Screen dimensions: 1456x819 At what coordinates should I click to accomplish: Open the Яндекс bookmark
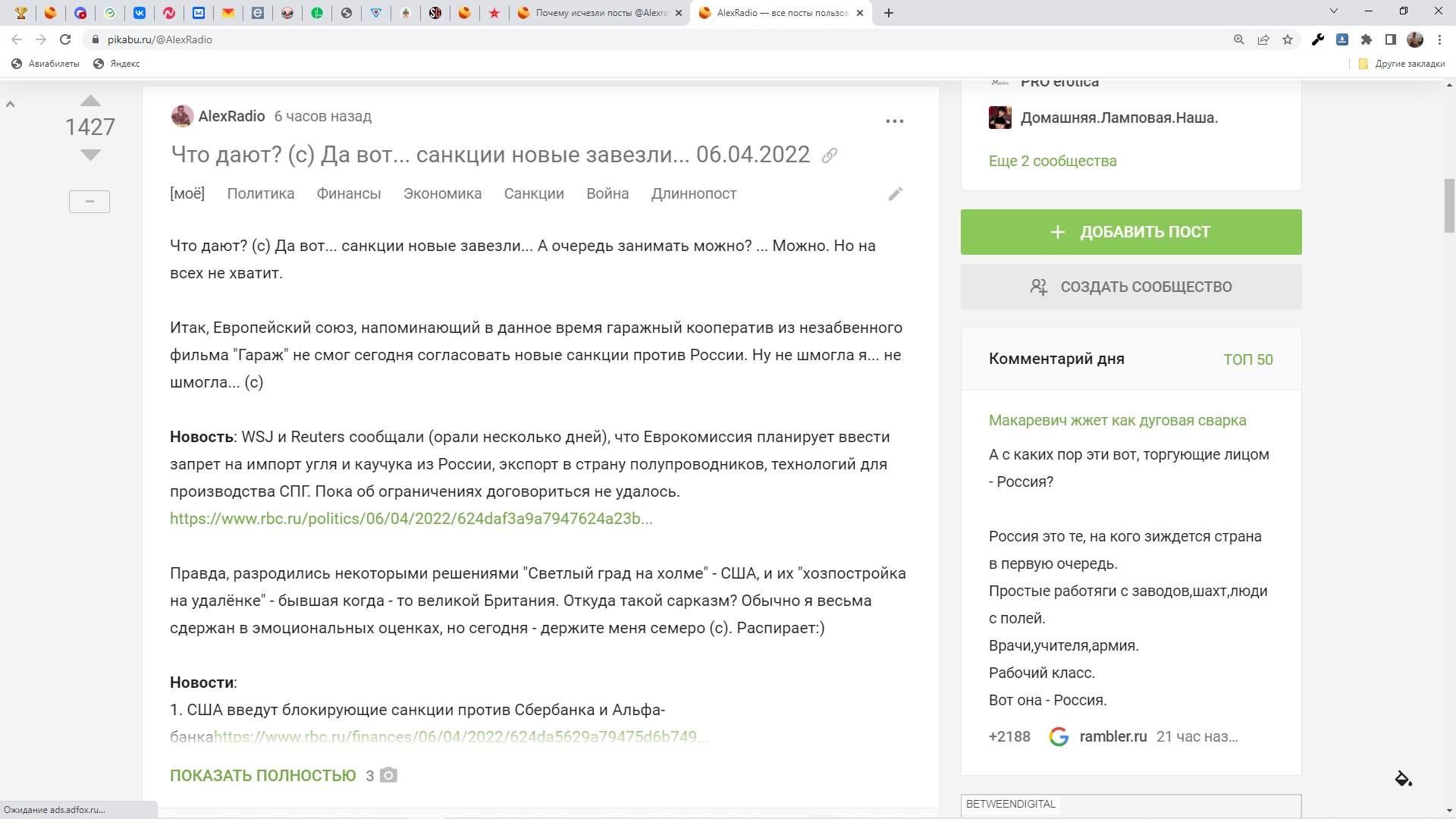point(117,64)
